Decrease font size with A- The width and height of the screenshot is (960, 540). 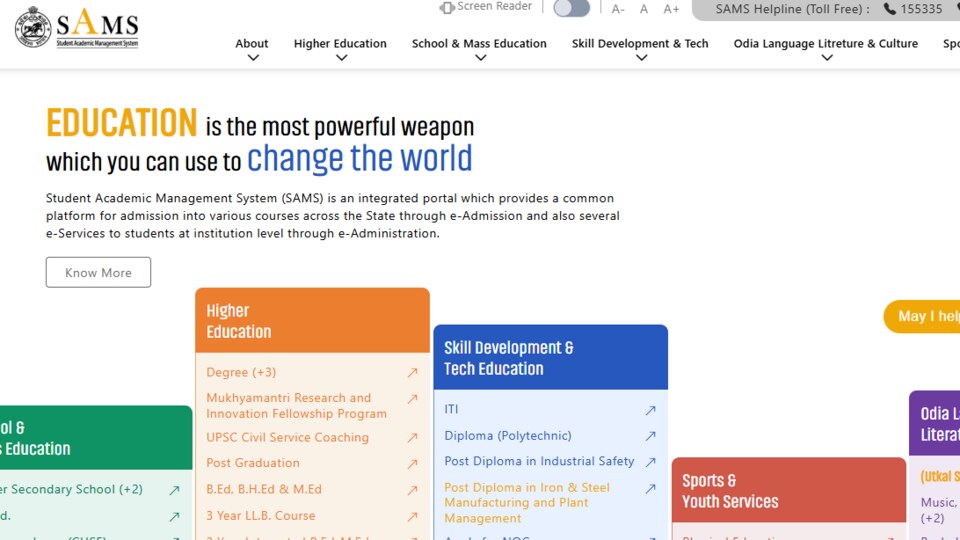(618, 9)
